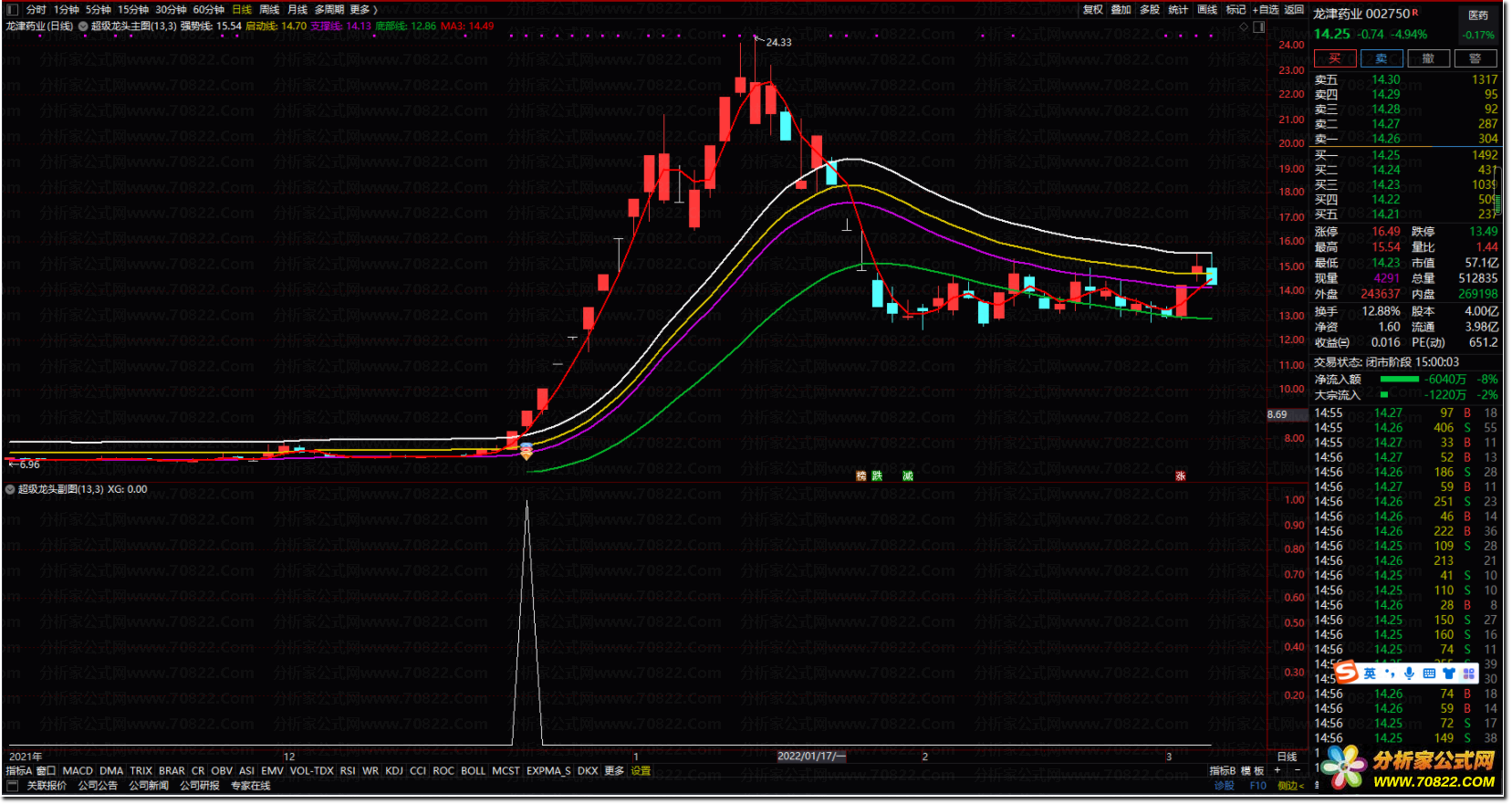This screenshot has height=804, width=1512.
Task: Add stock to watchlist with +自选
Action: coord(1266,10)
